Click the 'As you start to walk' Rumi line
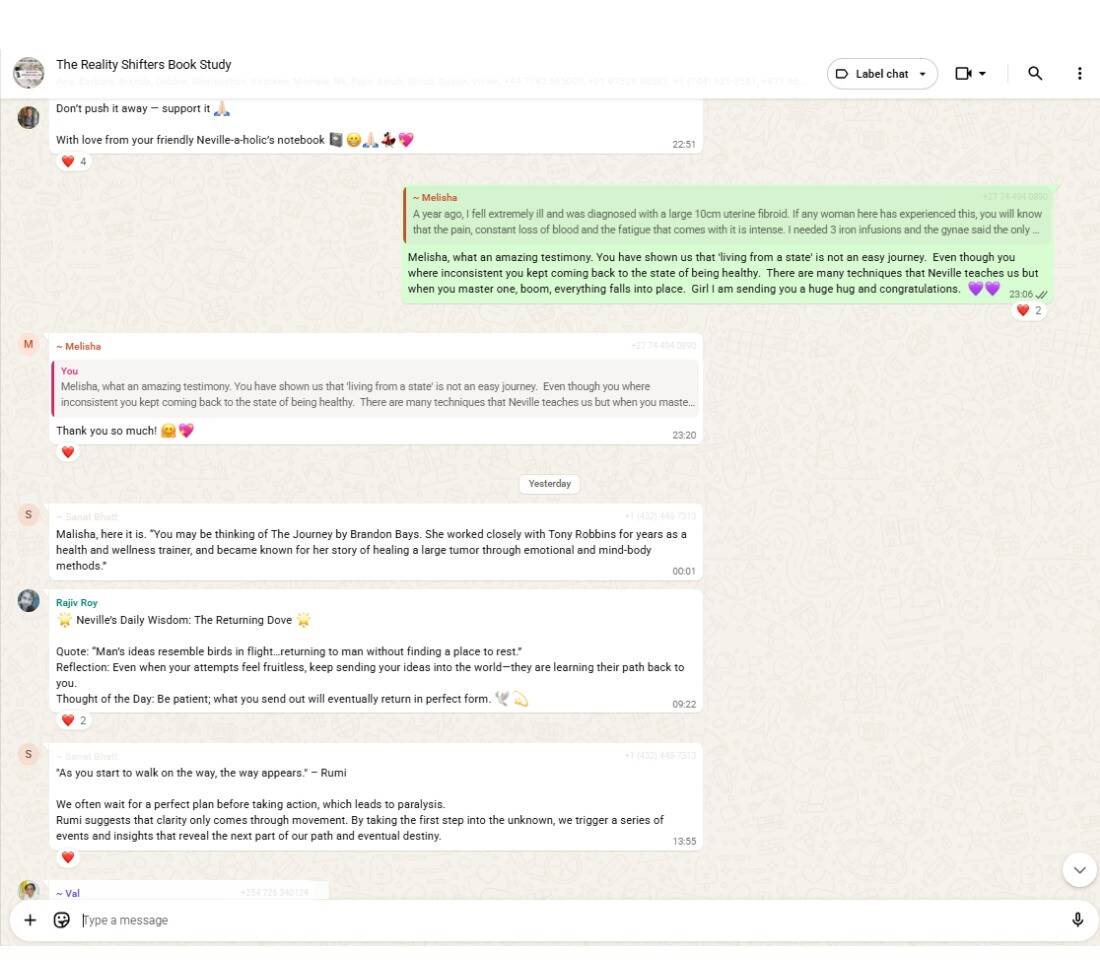The width and height of the screenshot is (1100, 980). point(201,772)
